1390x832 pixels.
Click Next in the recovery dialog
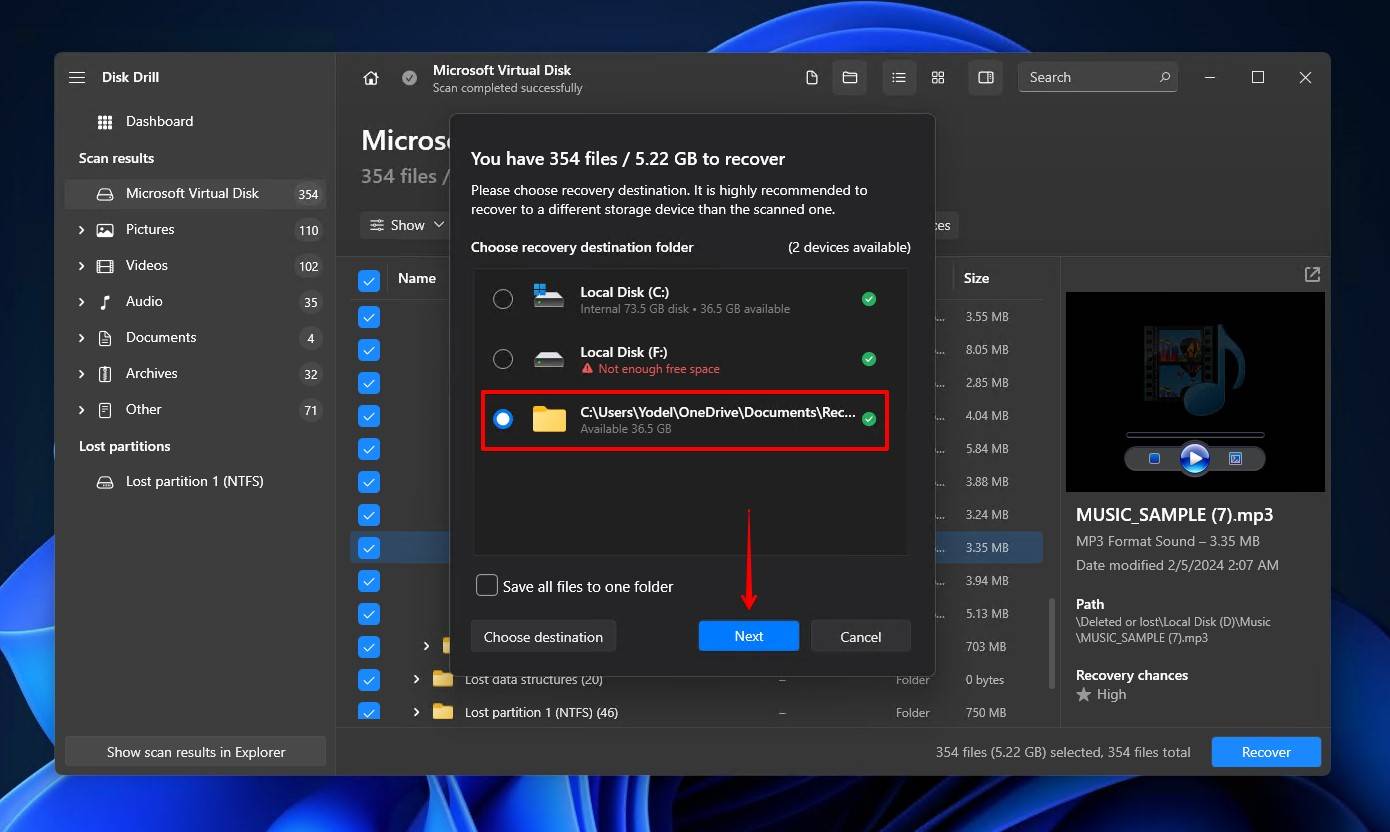(x=749, y=636)
